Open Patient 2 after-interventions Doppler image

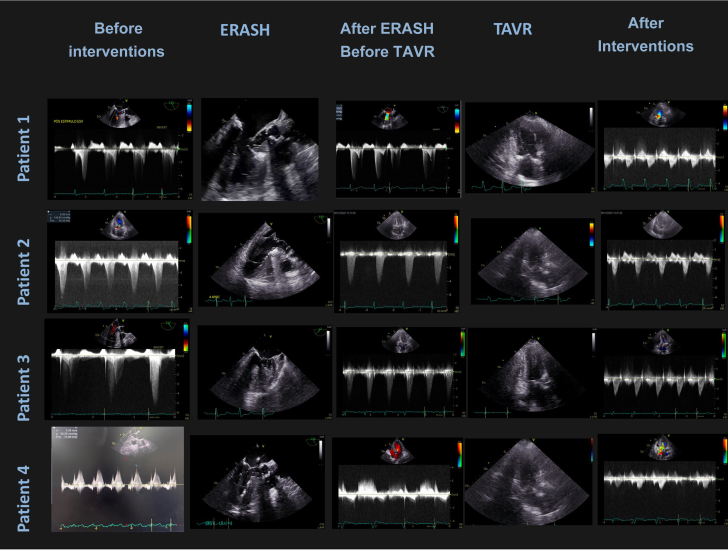(x=663, y=260)
